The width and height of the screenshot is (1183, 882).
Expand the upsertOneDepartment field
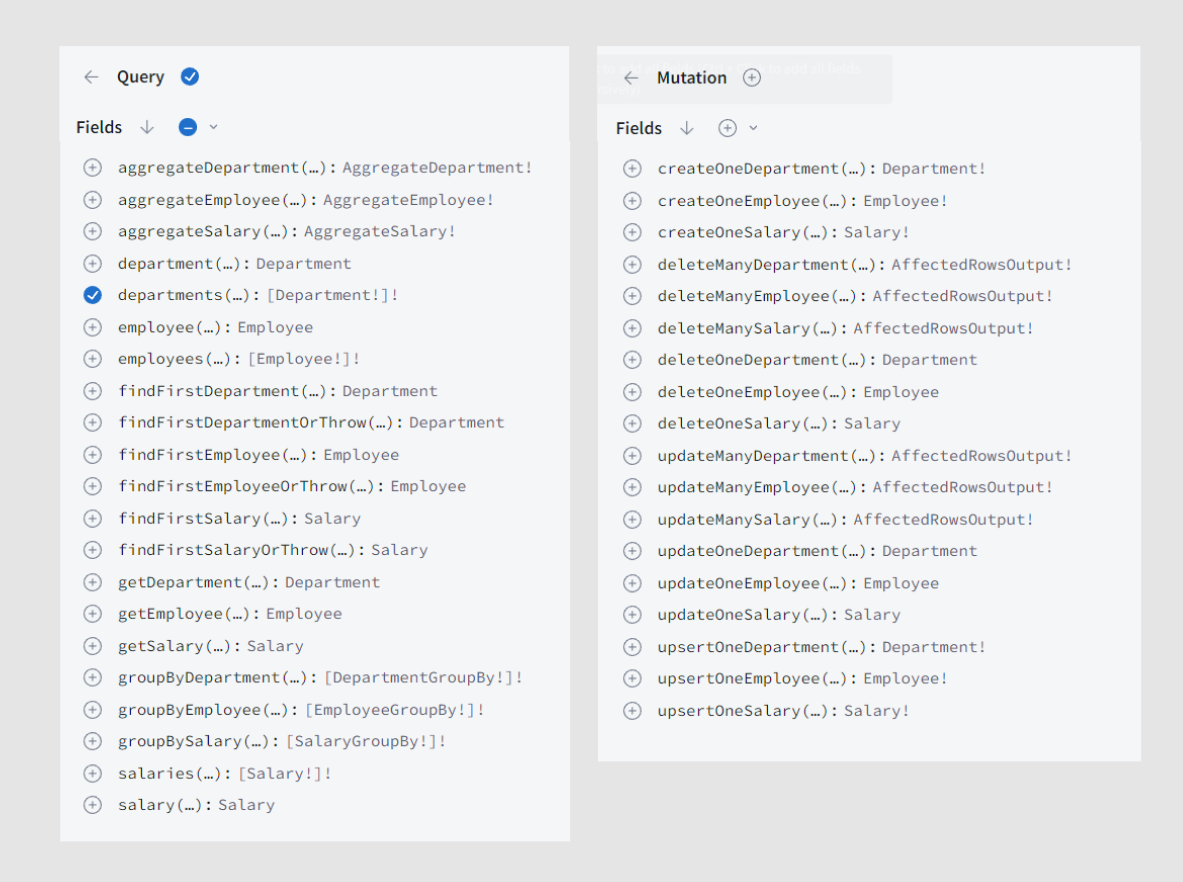[632, 647]
